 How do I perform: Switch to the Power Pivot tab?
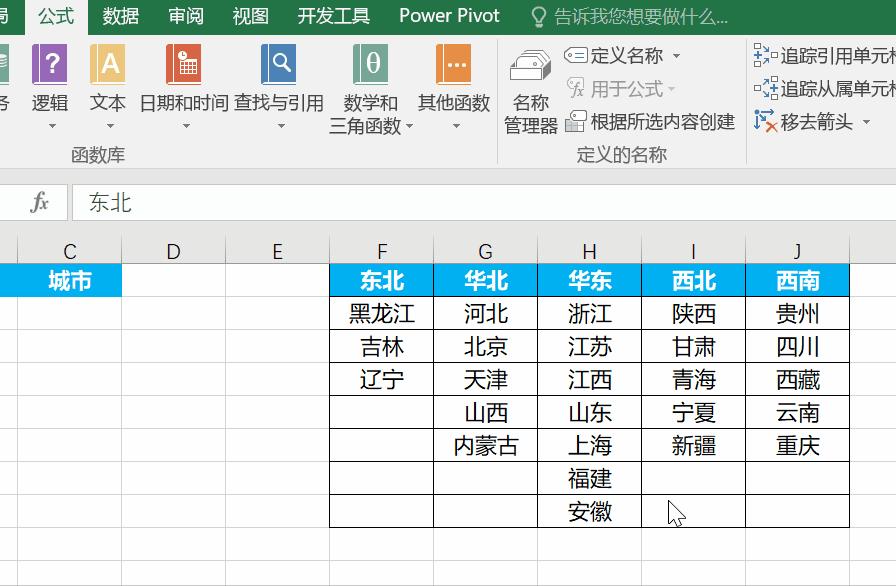[449, 17]
